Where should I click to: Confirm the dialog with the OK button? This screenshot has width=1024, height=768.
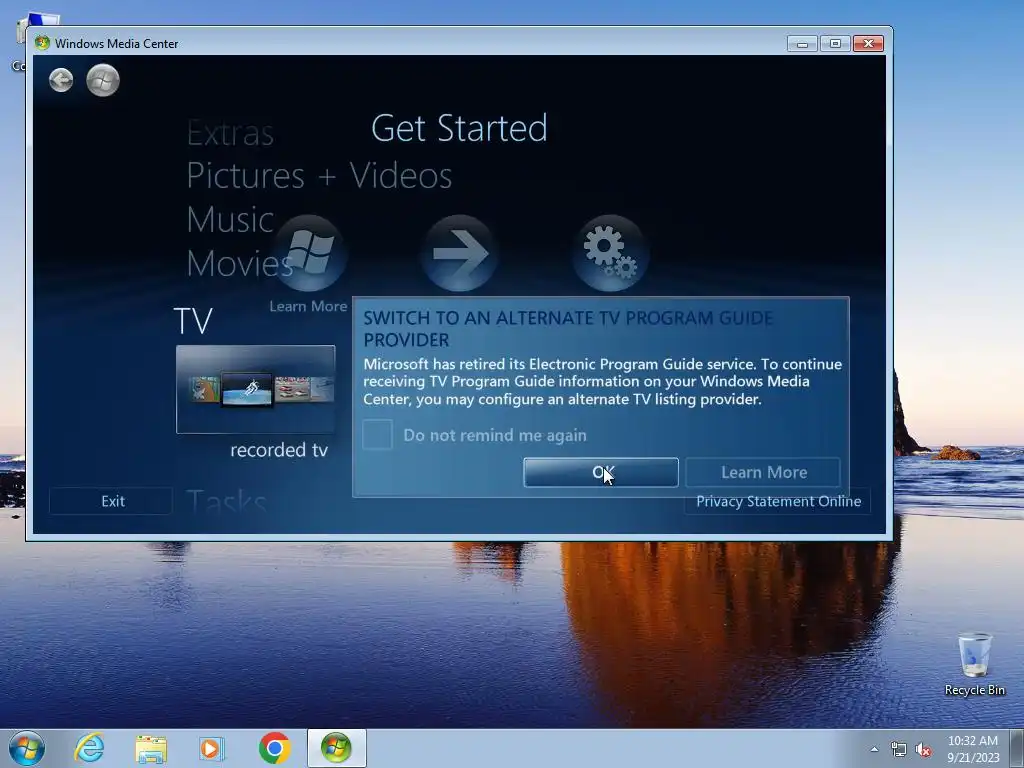(x=601, y=472)
